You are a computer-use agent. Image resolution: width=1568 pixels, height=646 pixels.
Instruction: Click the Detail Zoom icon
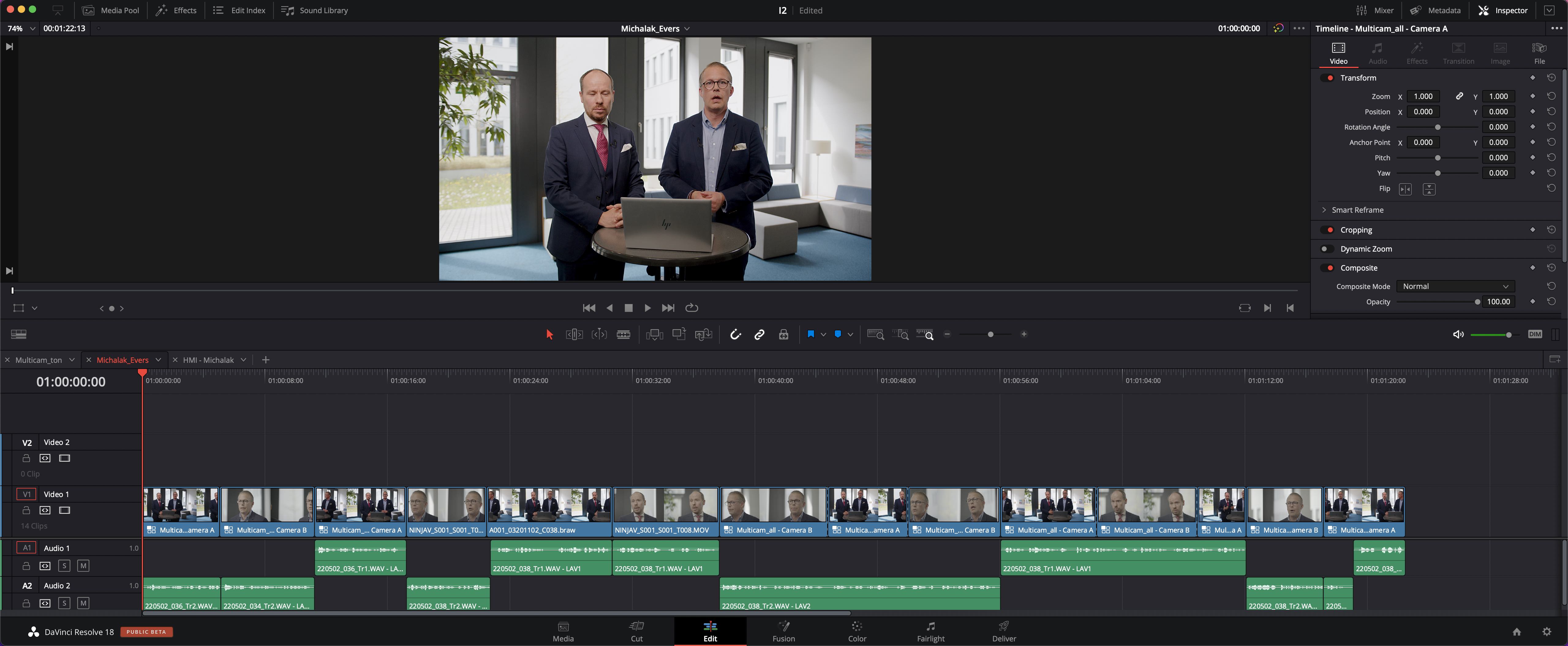click(x=900, y=334)
